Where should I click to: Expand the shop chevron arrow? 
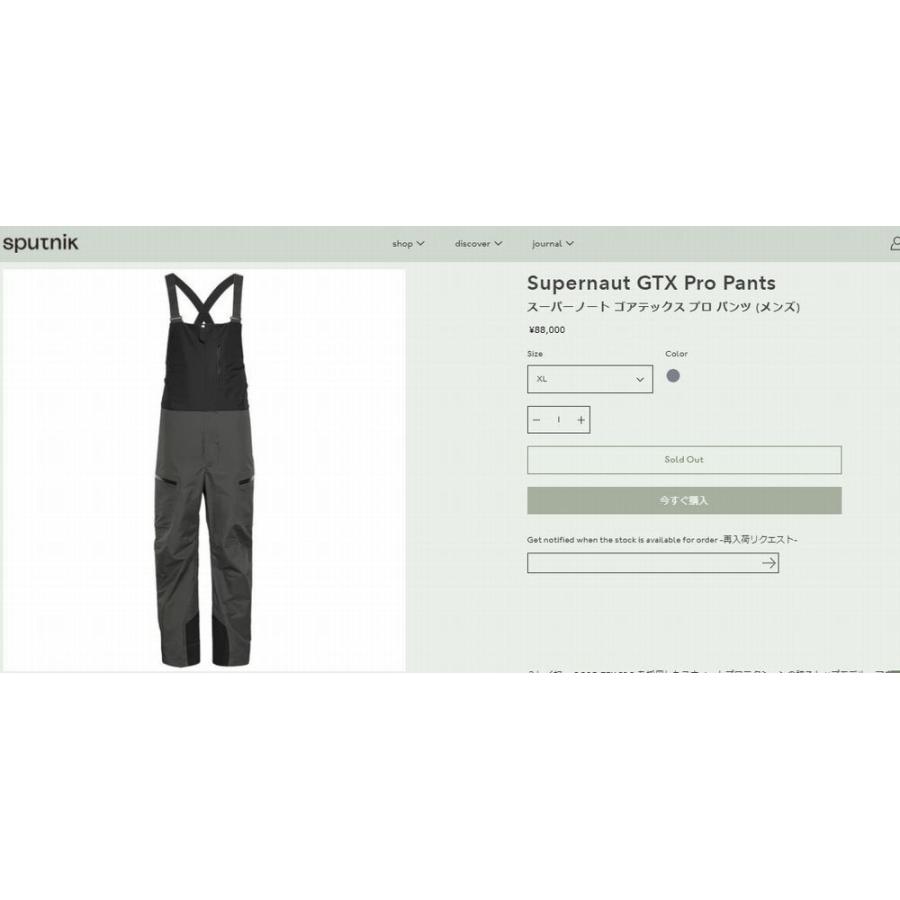[x=421, y=243]
